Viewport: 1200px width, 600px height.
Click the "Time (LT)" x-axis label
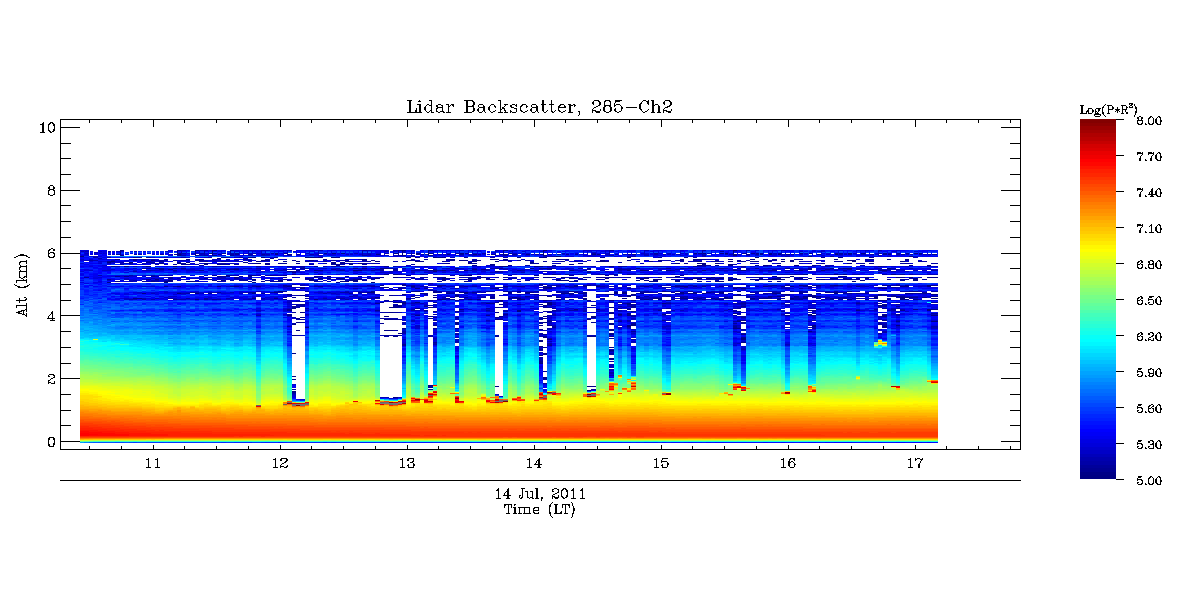click(x=539, y=510)
